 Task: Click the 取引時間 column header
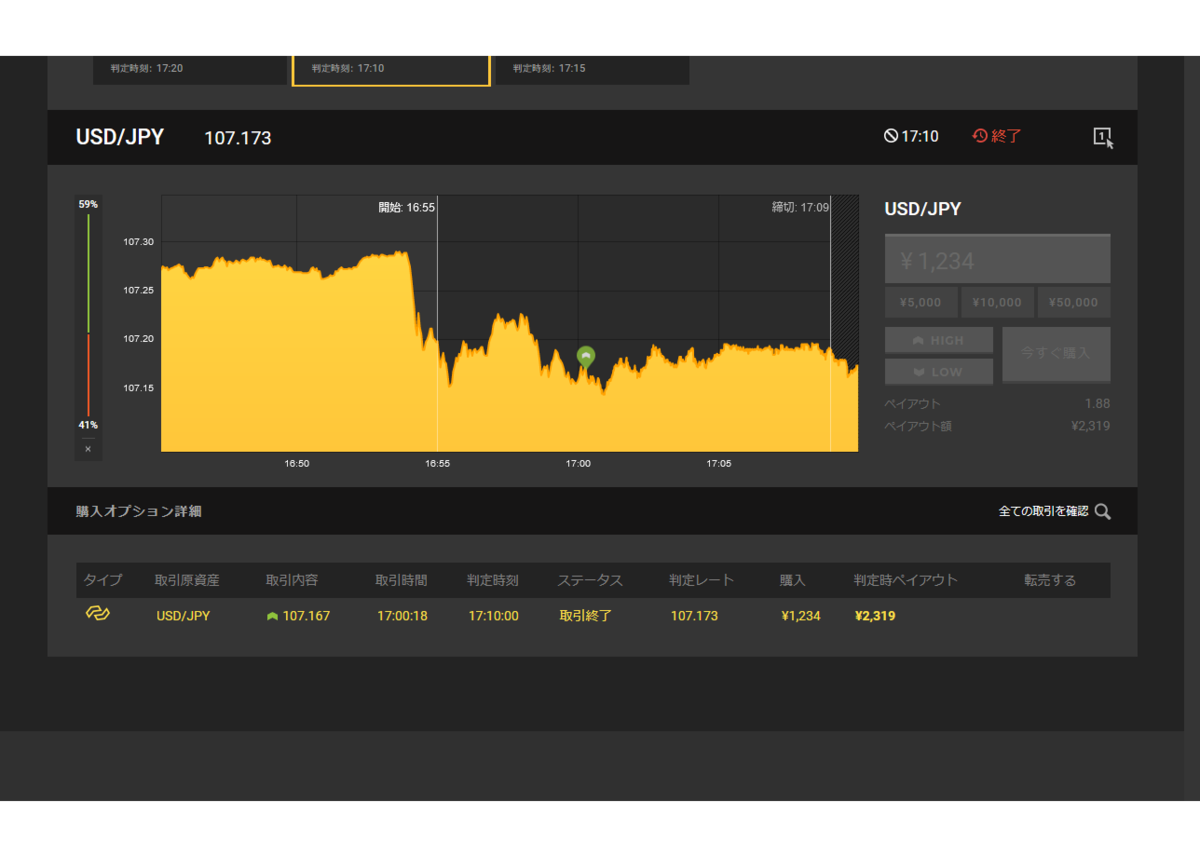click(x=401, y=580)
